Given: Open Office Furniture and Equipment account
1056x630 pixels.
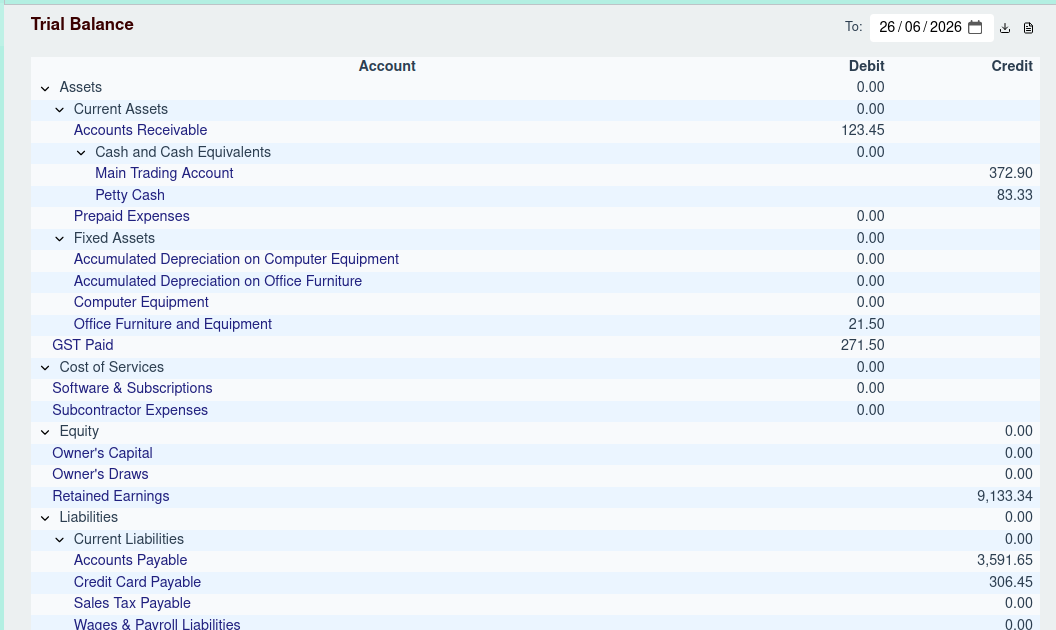Looking at the screenshot, I should (172, 324).
